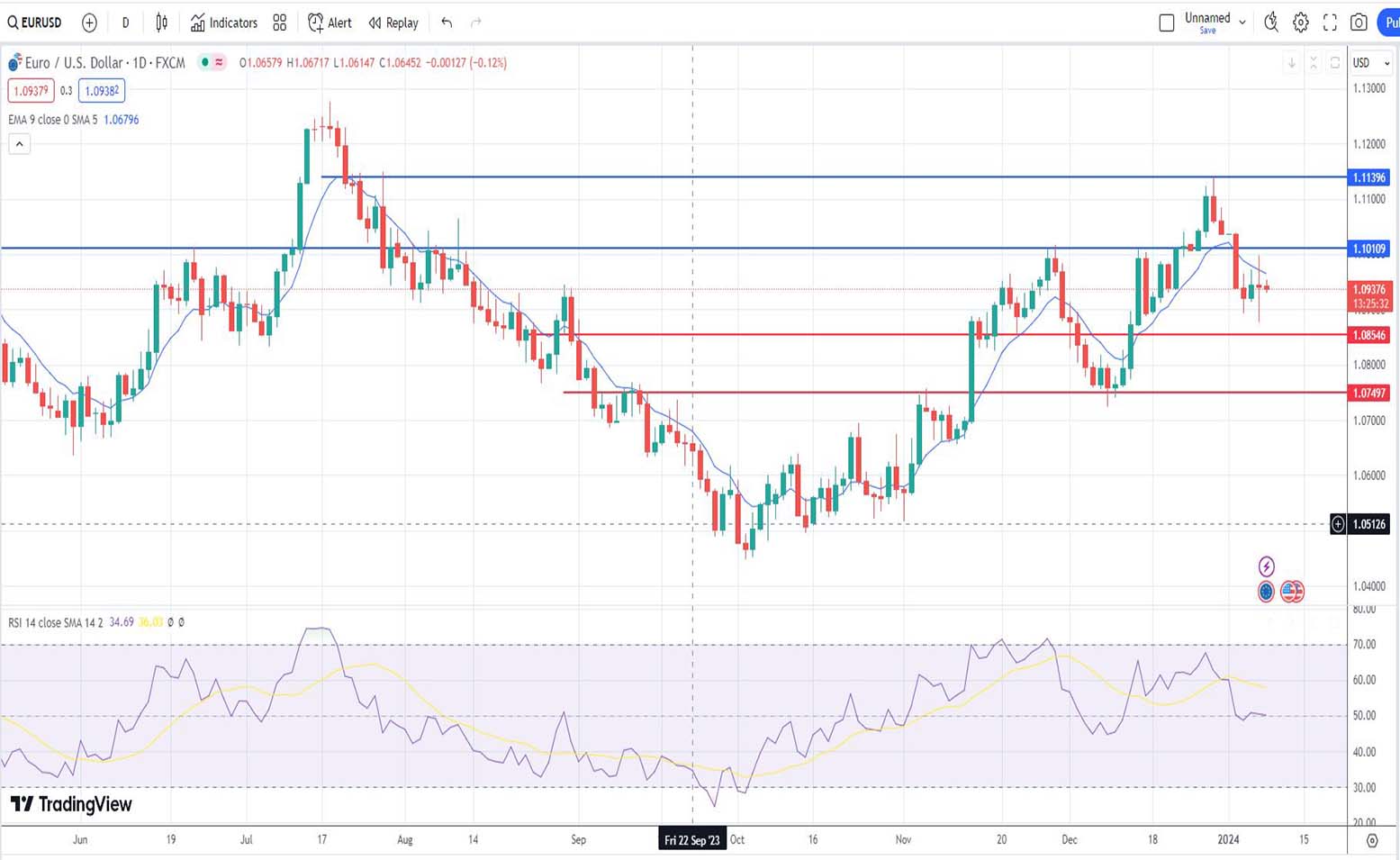The image size is (1400, 860).
Task: Start Bar Replay mode
Action: 393,23
